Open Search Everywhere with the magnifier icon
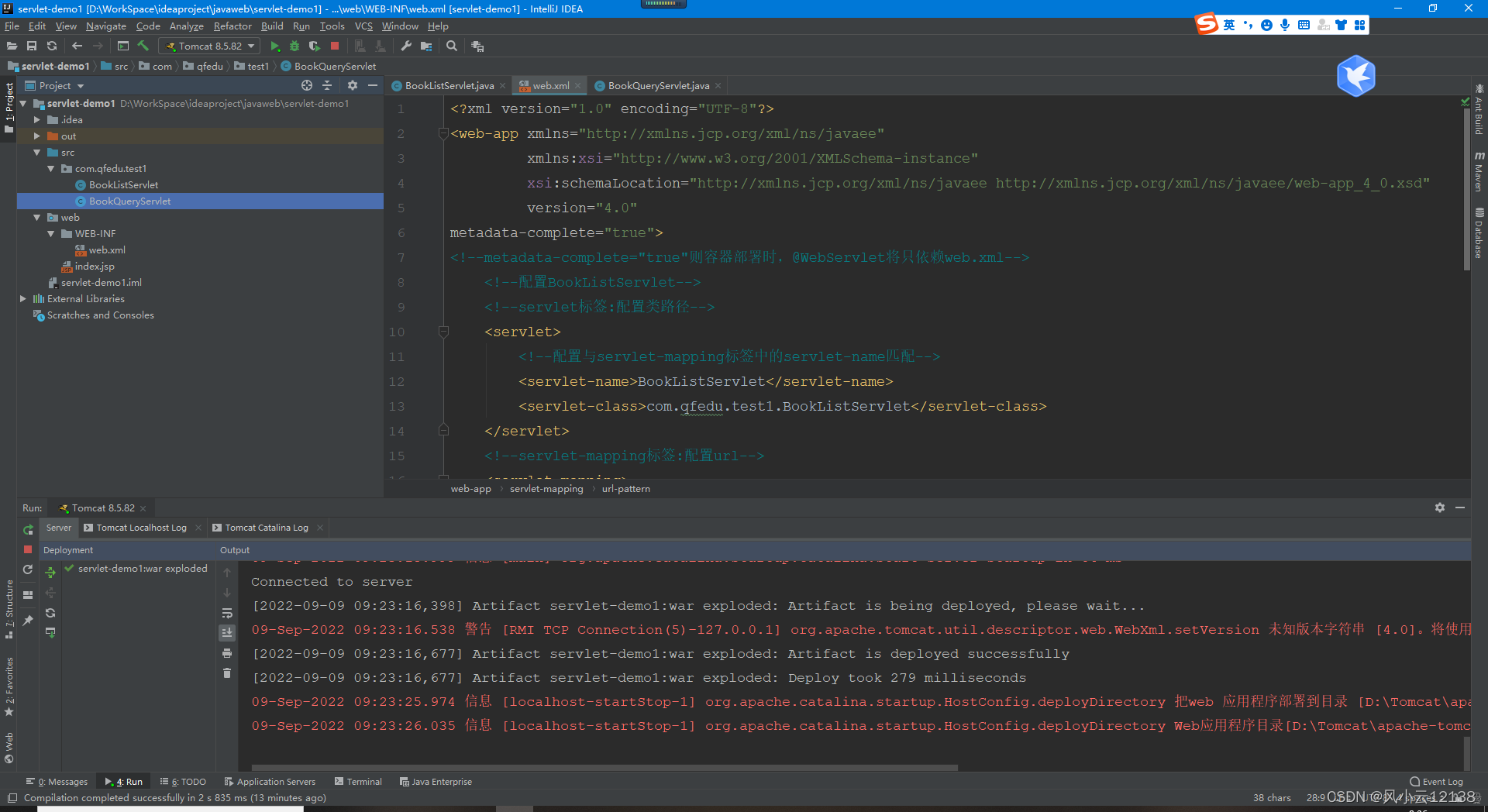The width and height of the screenshot is (1488, 812). tap(453, 46)
